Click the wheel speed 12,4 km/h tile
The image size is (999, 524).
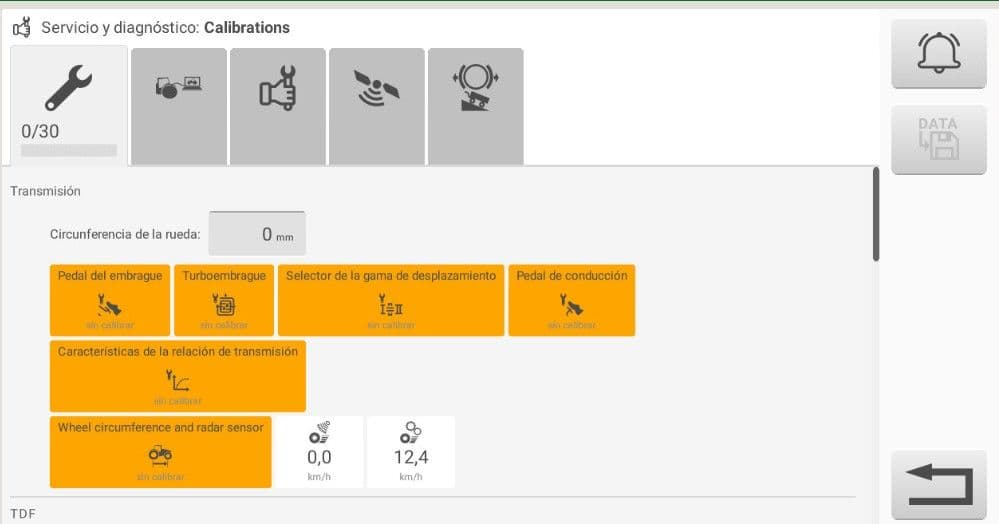(x=411, y=452)
